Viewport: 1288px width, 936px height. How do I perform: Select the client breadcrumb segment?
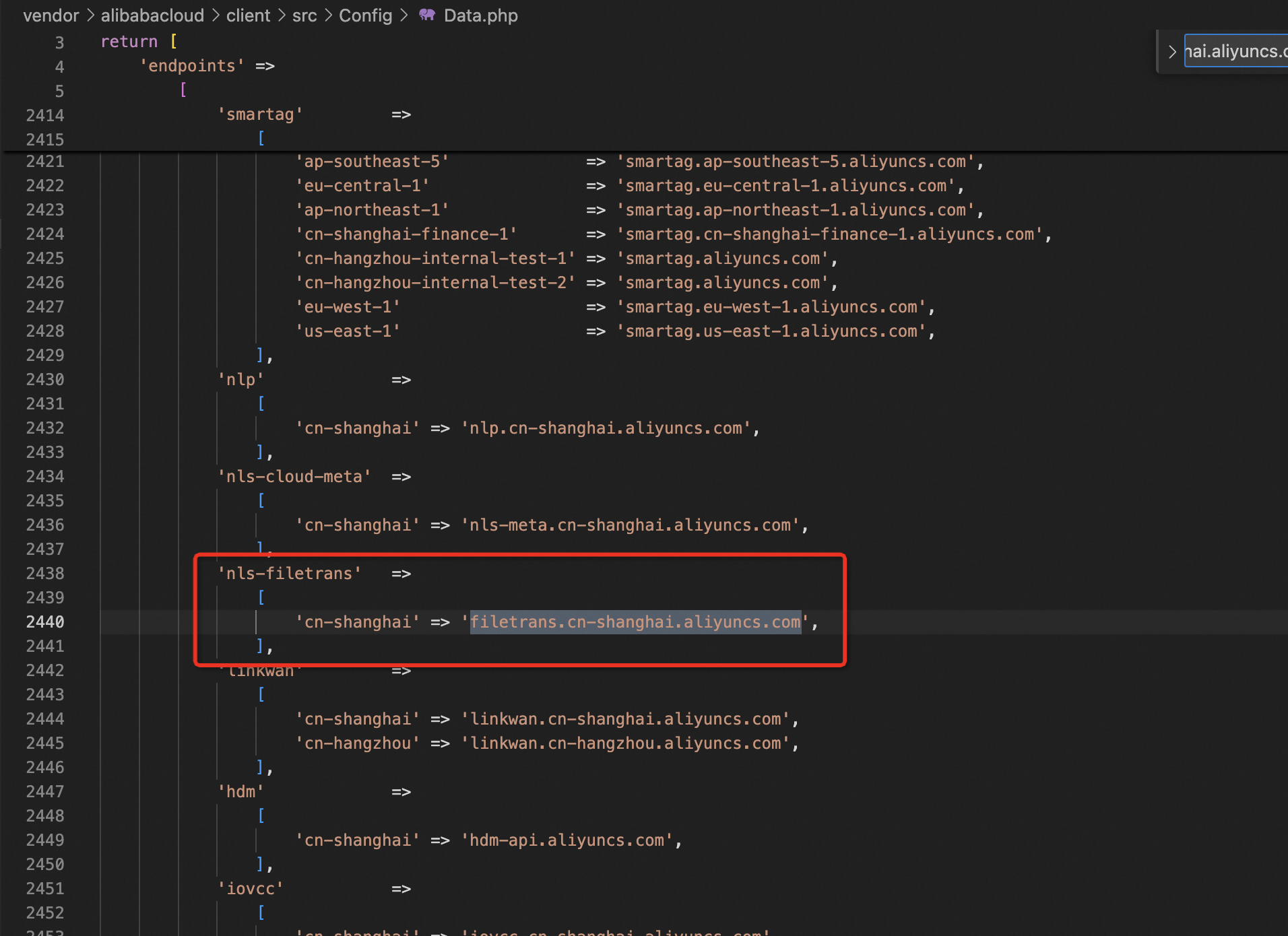(x=248, y=15)
